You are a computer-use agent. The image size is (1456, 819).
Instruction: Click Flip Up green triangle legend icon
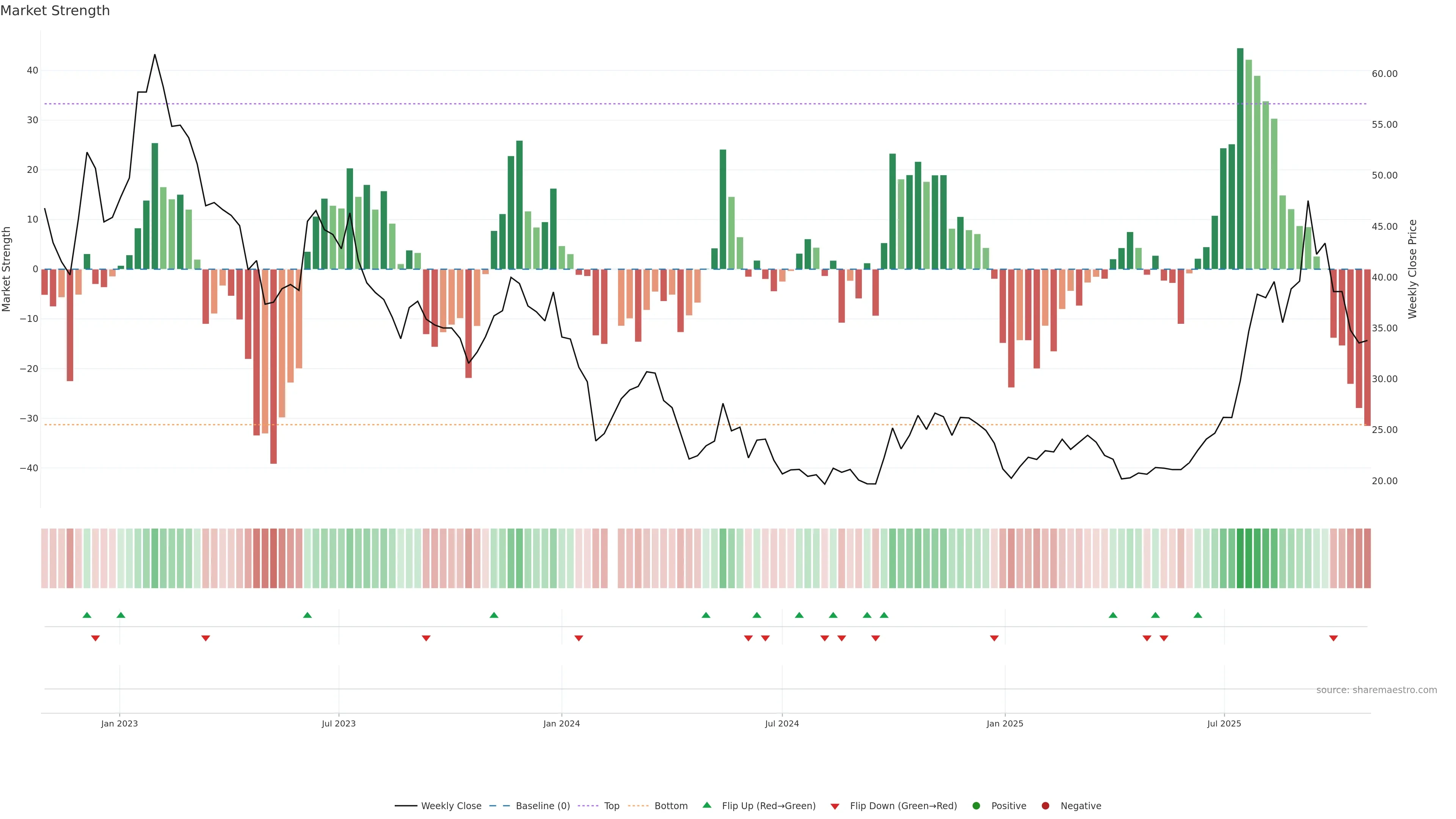click(706, 805)
